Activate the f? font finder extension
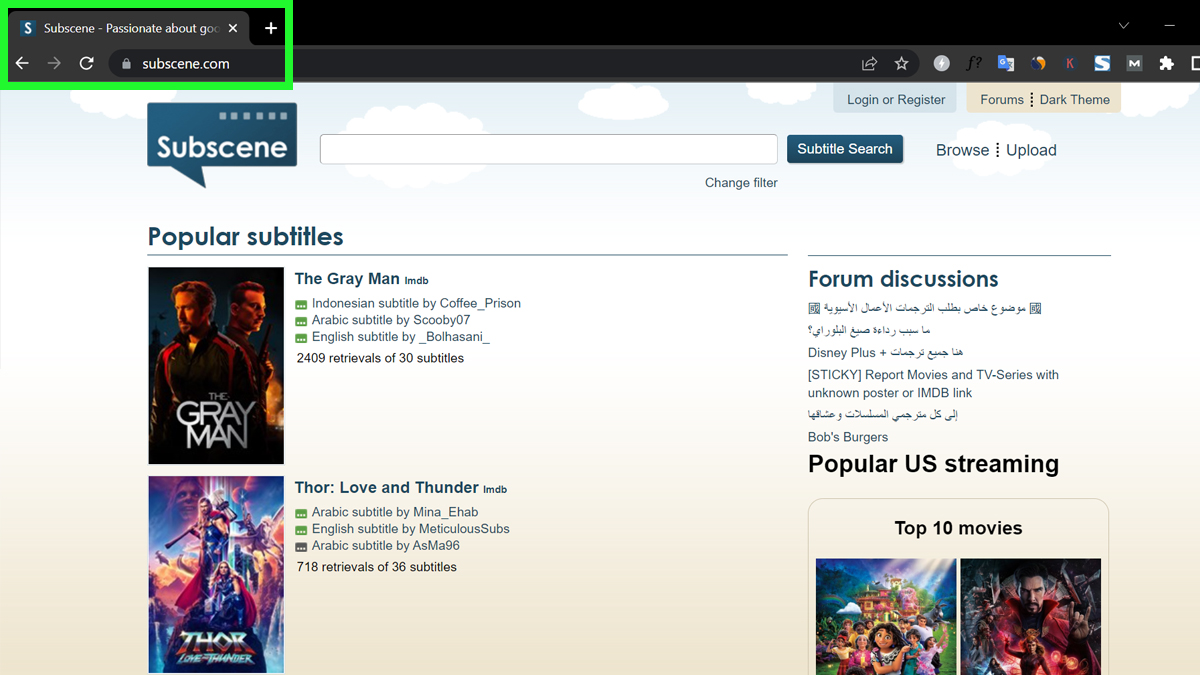Image resolution: width=1200 pixels, height=675 pixels. [974, 63]
